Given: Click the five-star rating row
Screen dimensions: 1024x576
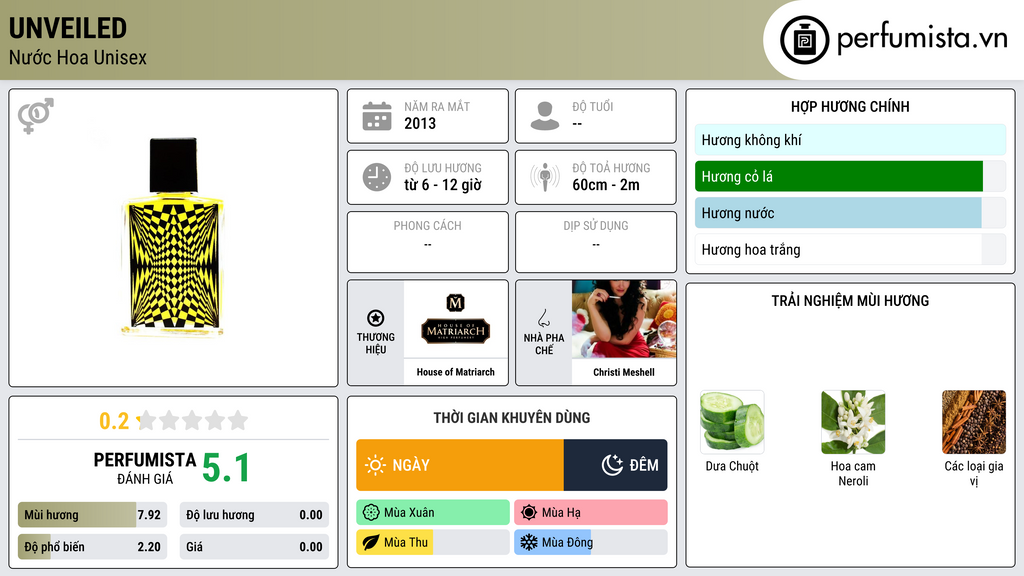Looking at the screenshot, I should pyautogui.click(x=192, y=420).
